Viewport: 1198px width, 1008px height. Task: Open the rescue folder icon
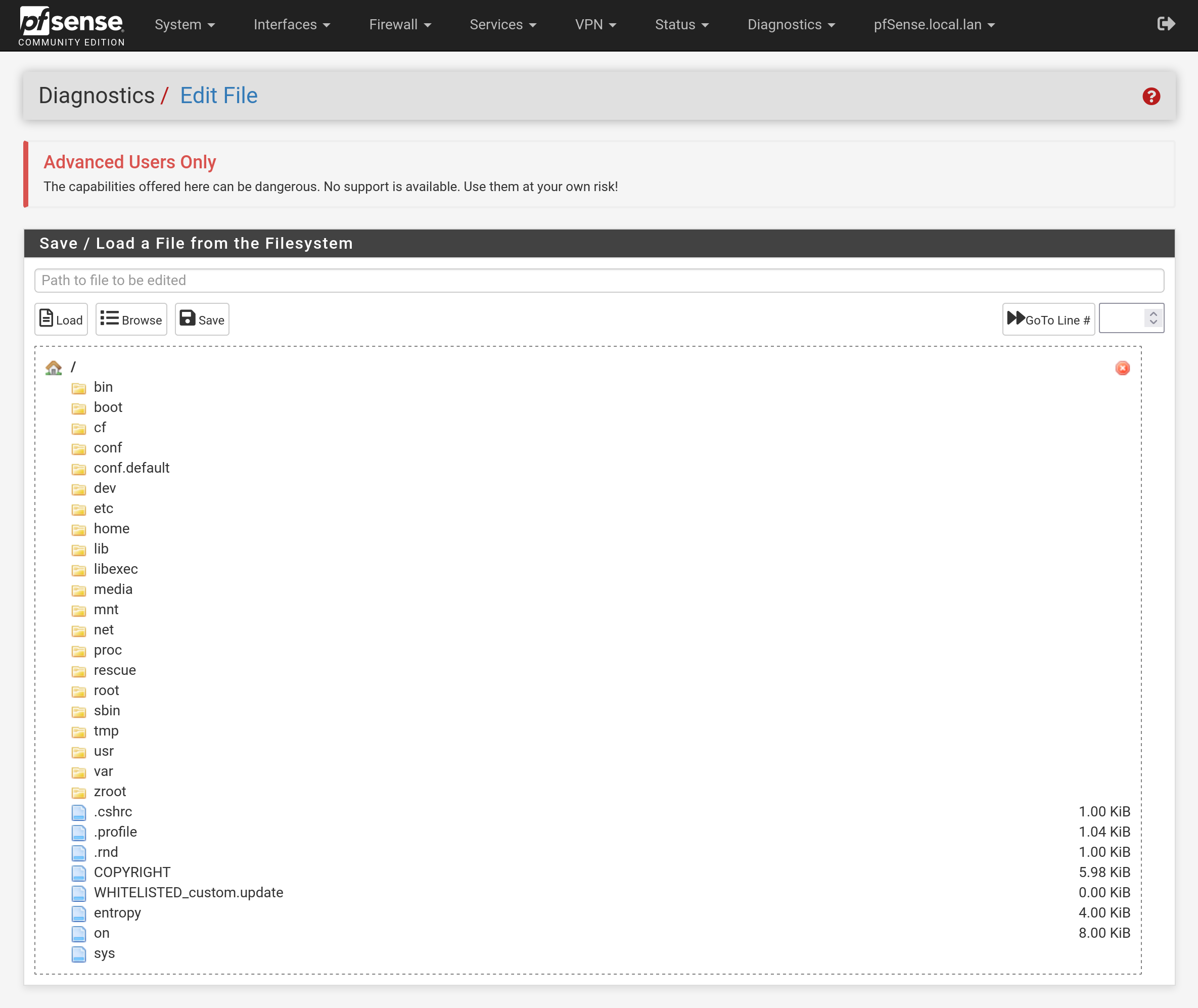79,671
